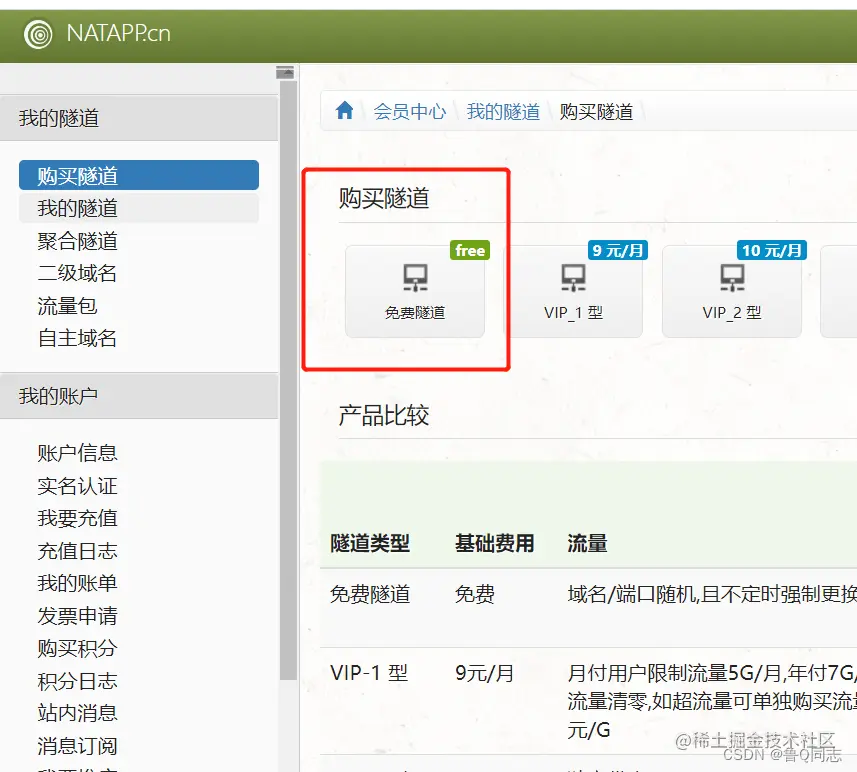Click the 9 元/月 price badge
The width and height of the screenshot is (857, 772).
618,250
